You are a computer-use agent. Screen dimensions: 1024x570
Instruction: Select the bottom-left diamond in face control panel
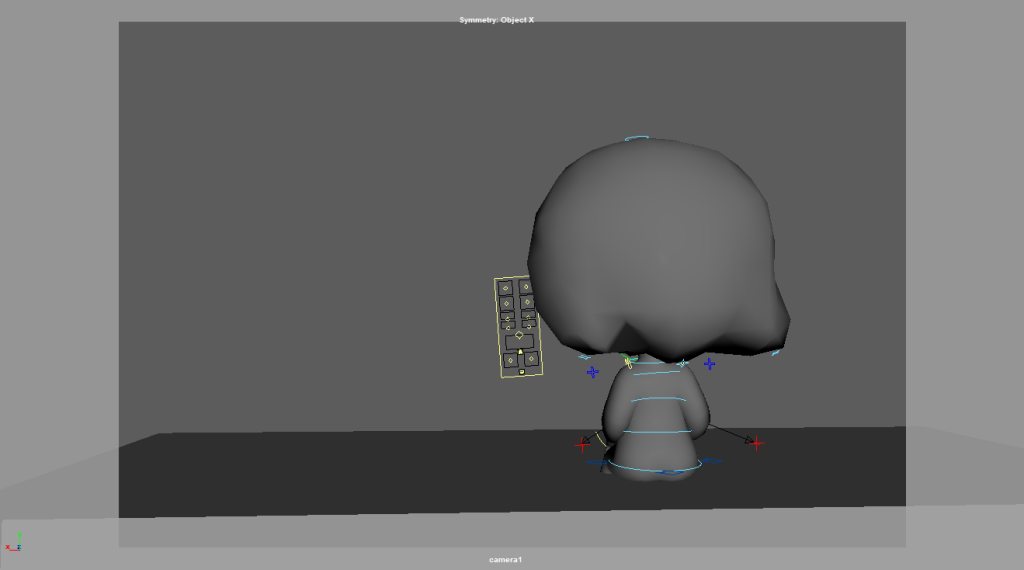click(511, 360)
